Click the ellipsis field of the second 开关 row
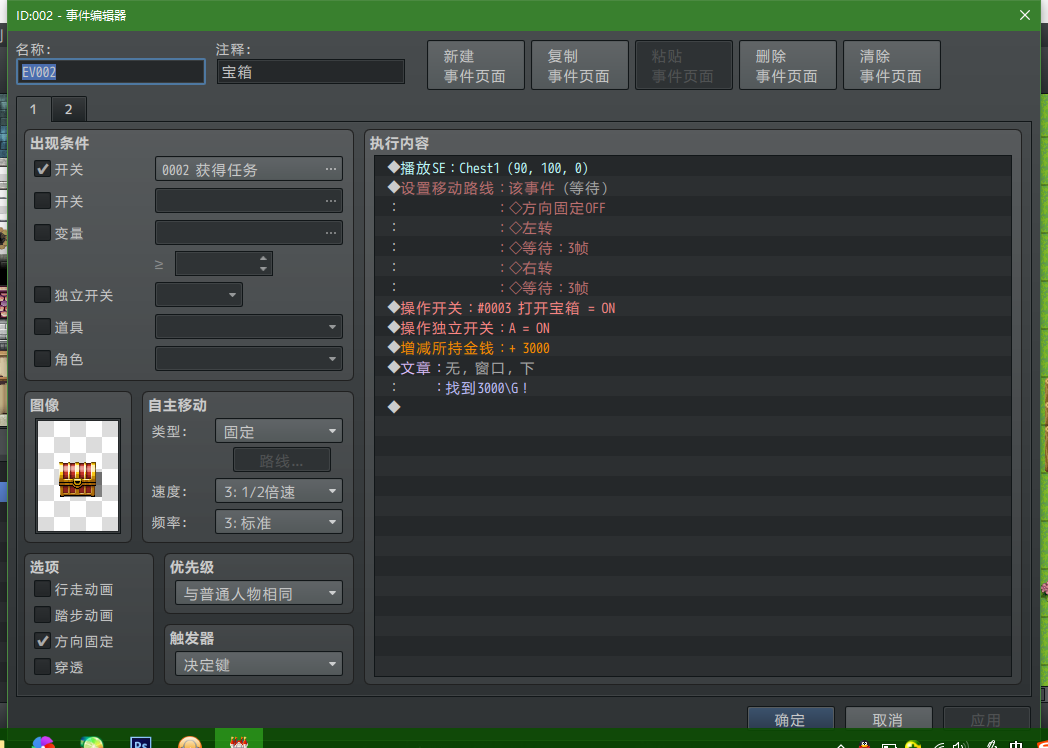This screenshot has width=1048, height=748. (249, 201)
